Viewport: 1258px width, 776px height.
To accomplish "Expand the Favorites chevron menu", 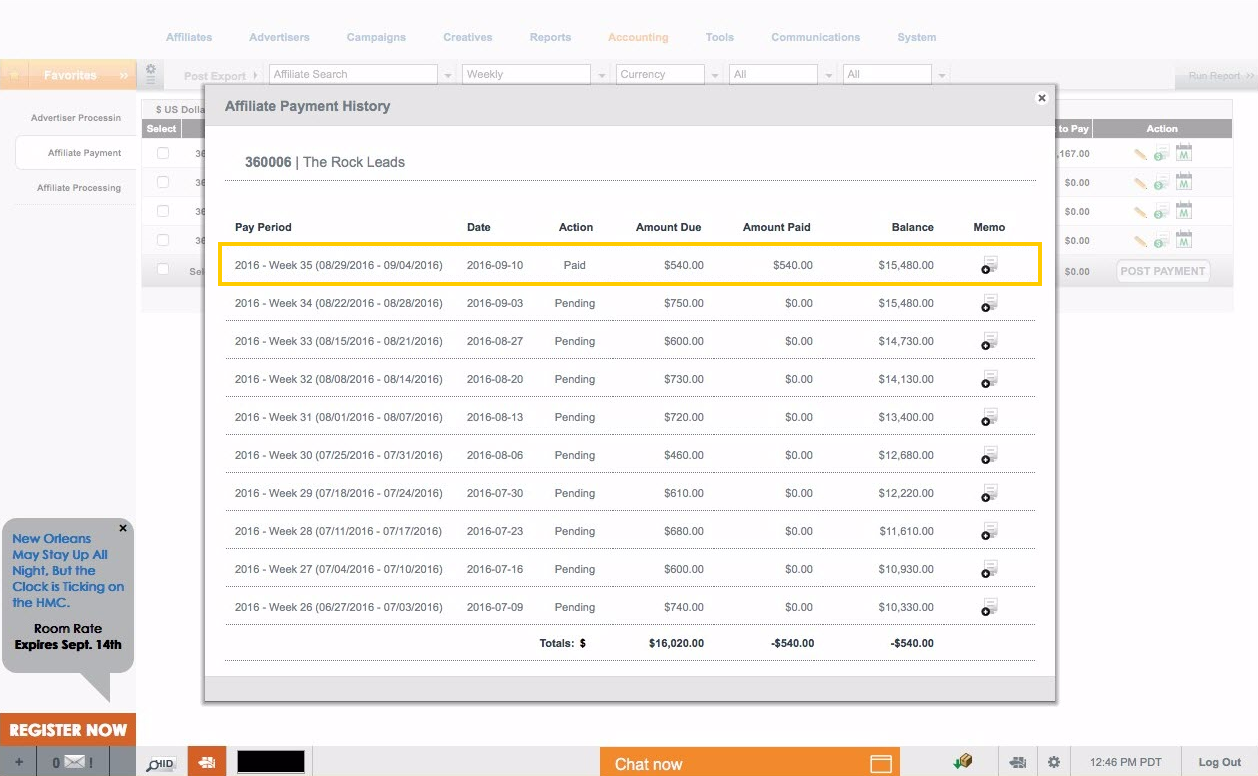I will pos(122,74).
